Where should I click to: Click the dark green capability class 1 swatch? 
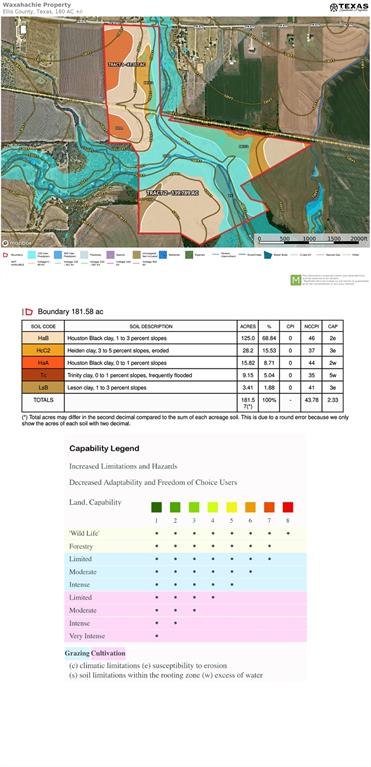(156, 507)
